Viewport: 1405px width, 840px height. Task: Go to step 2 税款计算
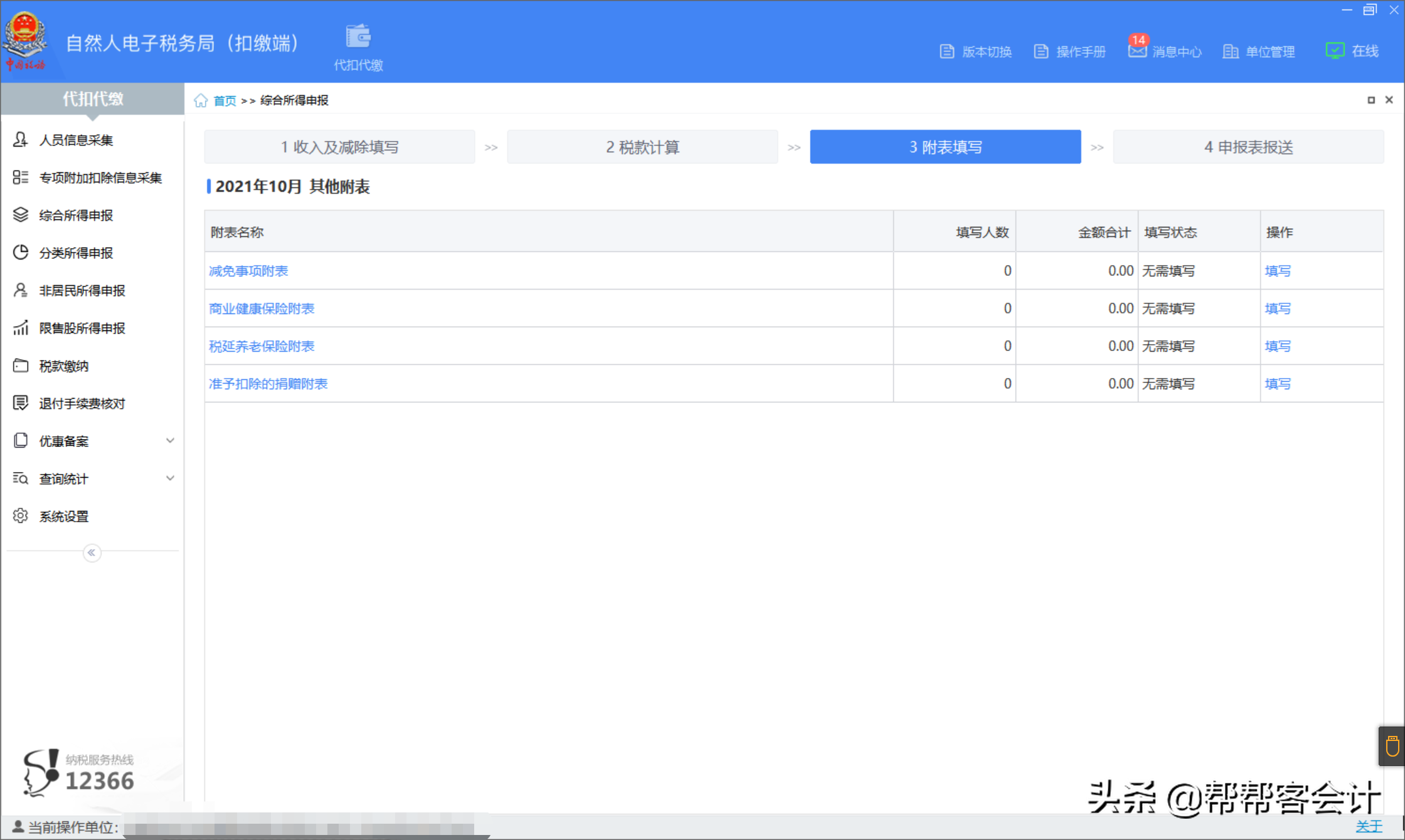pyautogui.click(x=642, y=147)
